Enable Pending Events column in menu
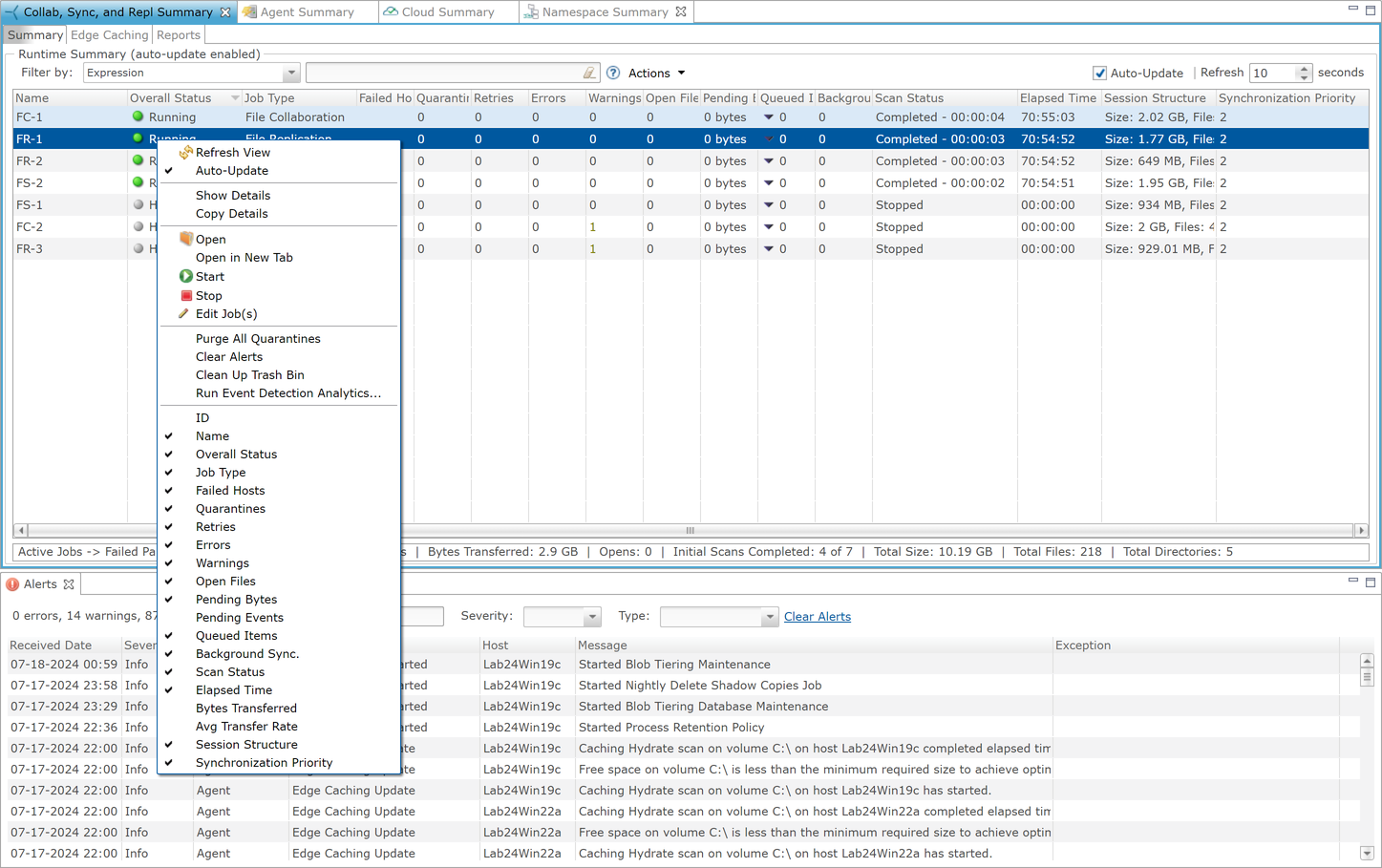1382x868 pixels. (x=240, y=618)
